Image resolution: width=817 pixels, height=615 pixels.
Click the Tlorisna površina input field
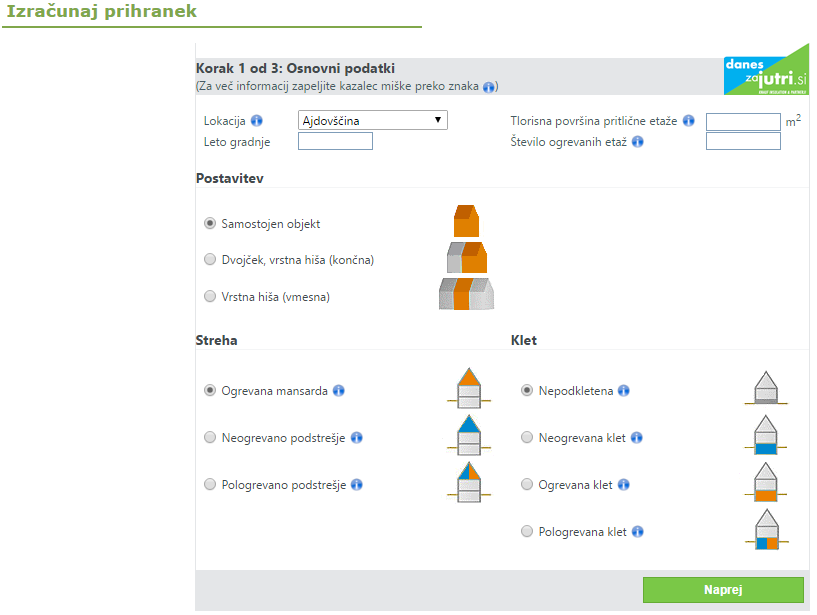click(x=743, y=122)
